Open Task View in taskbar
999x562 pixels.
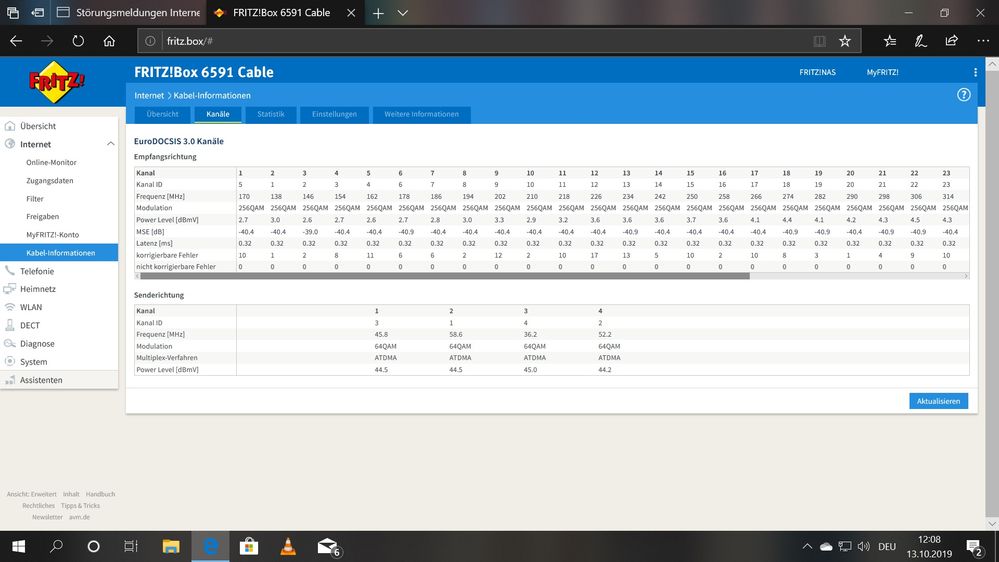pos(131,546)
